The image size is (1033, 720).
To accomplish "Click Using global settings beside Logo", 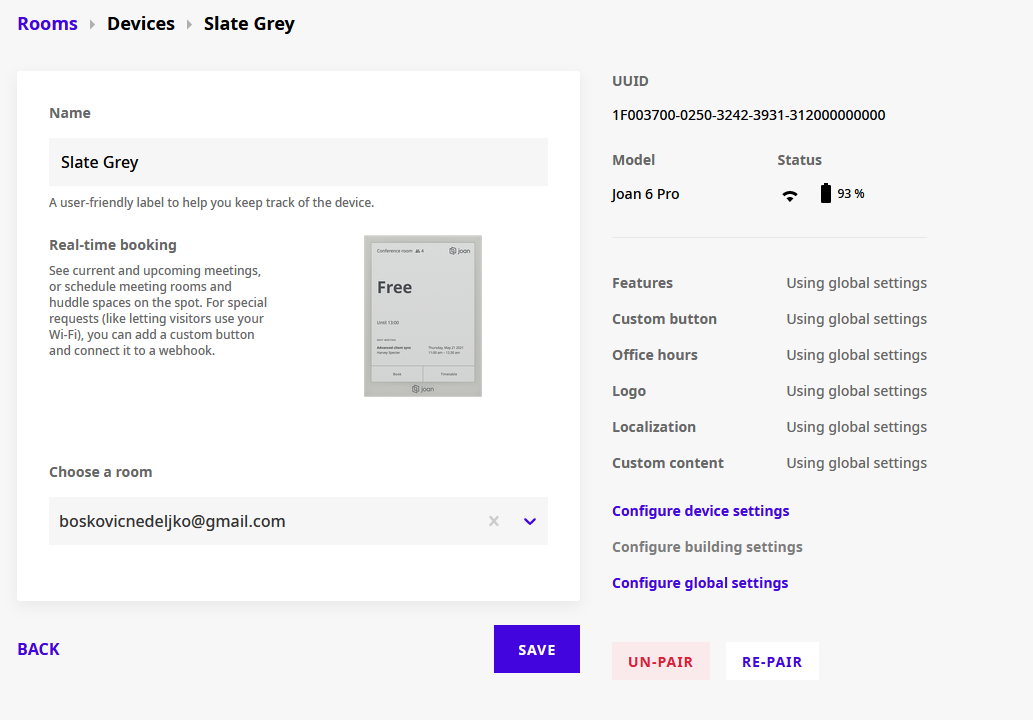I will click(x=856, y=391).
